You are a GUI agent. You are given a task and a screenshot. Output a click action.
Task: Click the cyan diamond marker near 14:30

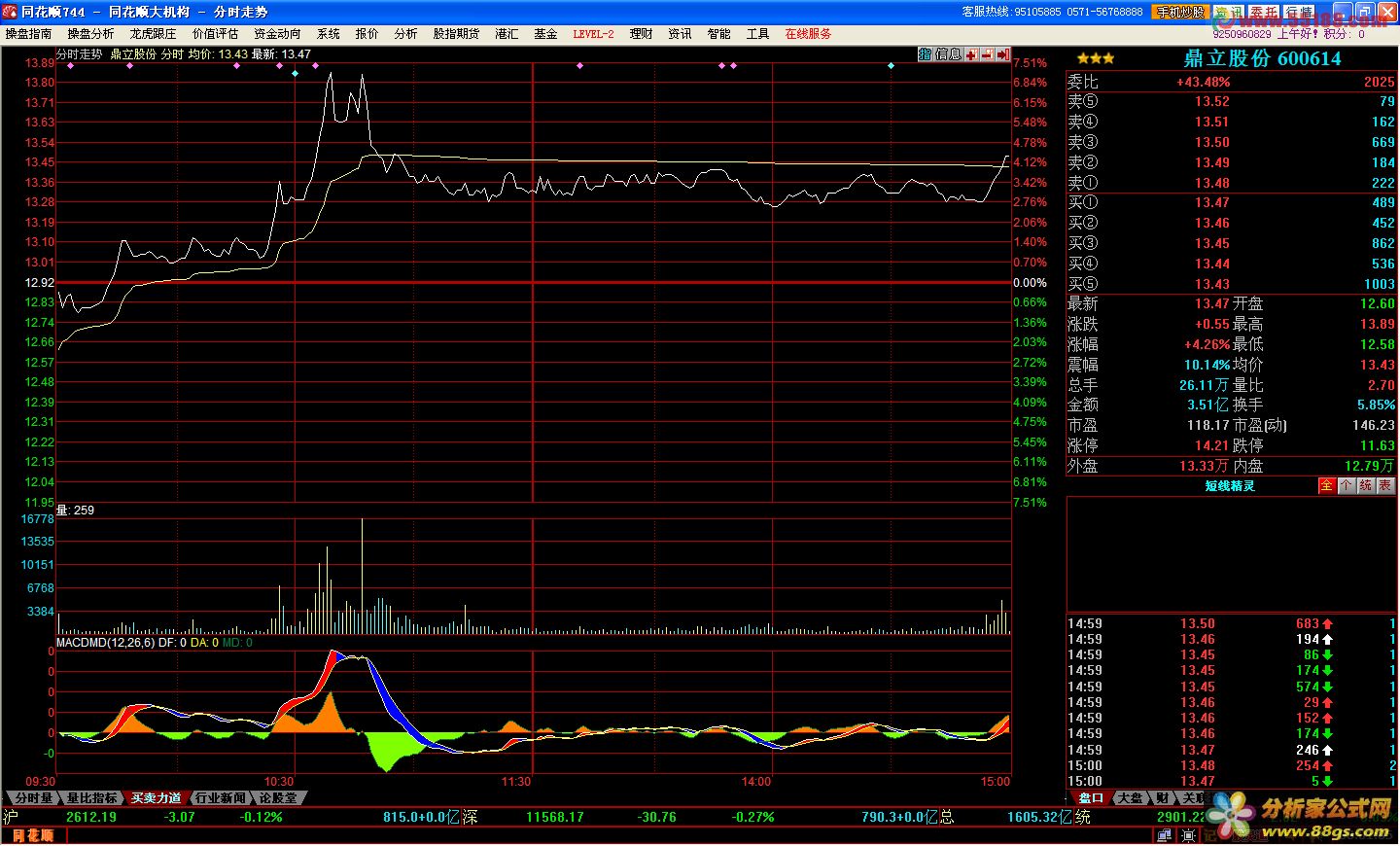coord(892,66)
